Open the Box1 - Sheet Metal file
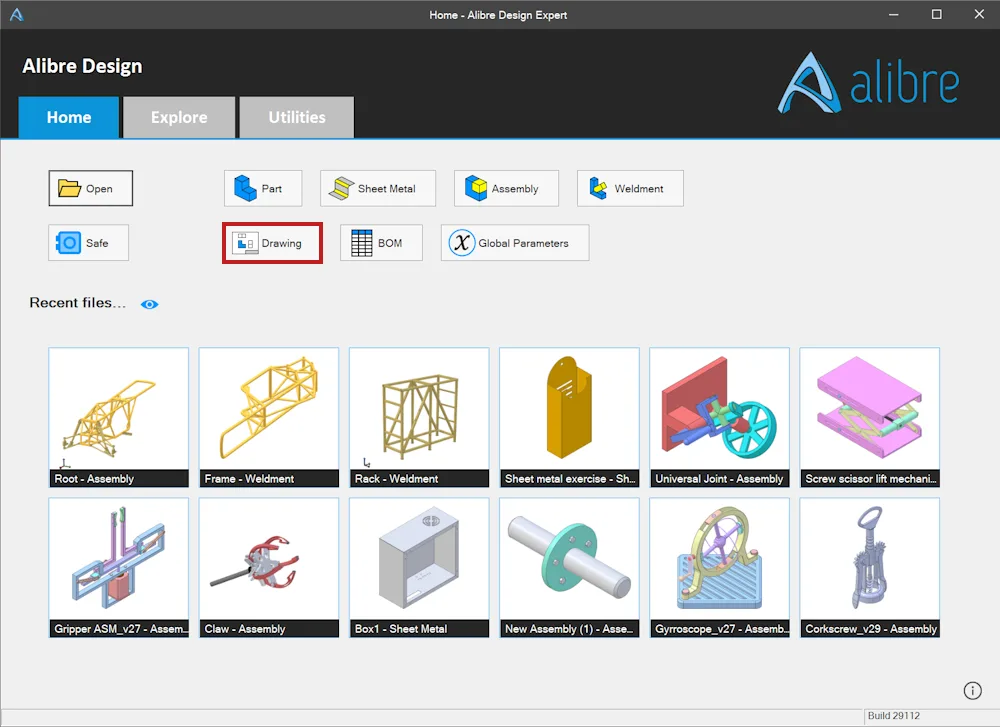 click(x=419, y=568)
